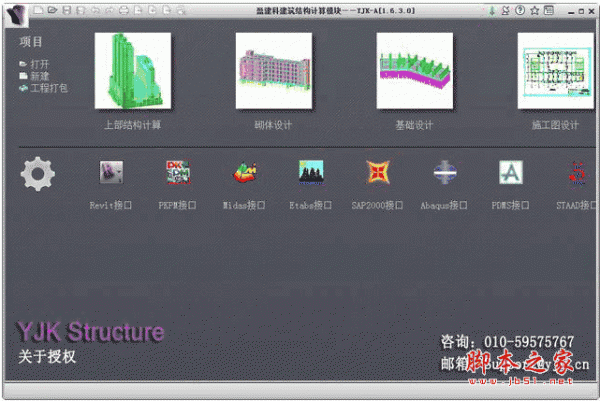
Task: Click the 咨询 phone number 010-59575767
Action: point(529,342)
